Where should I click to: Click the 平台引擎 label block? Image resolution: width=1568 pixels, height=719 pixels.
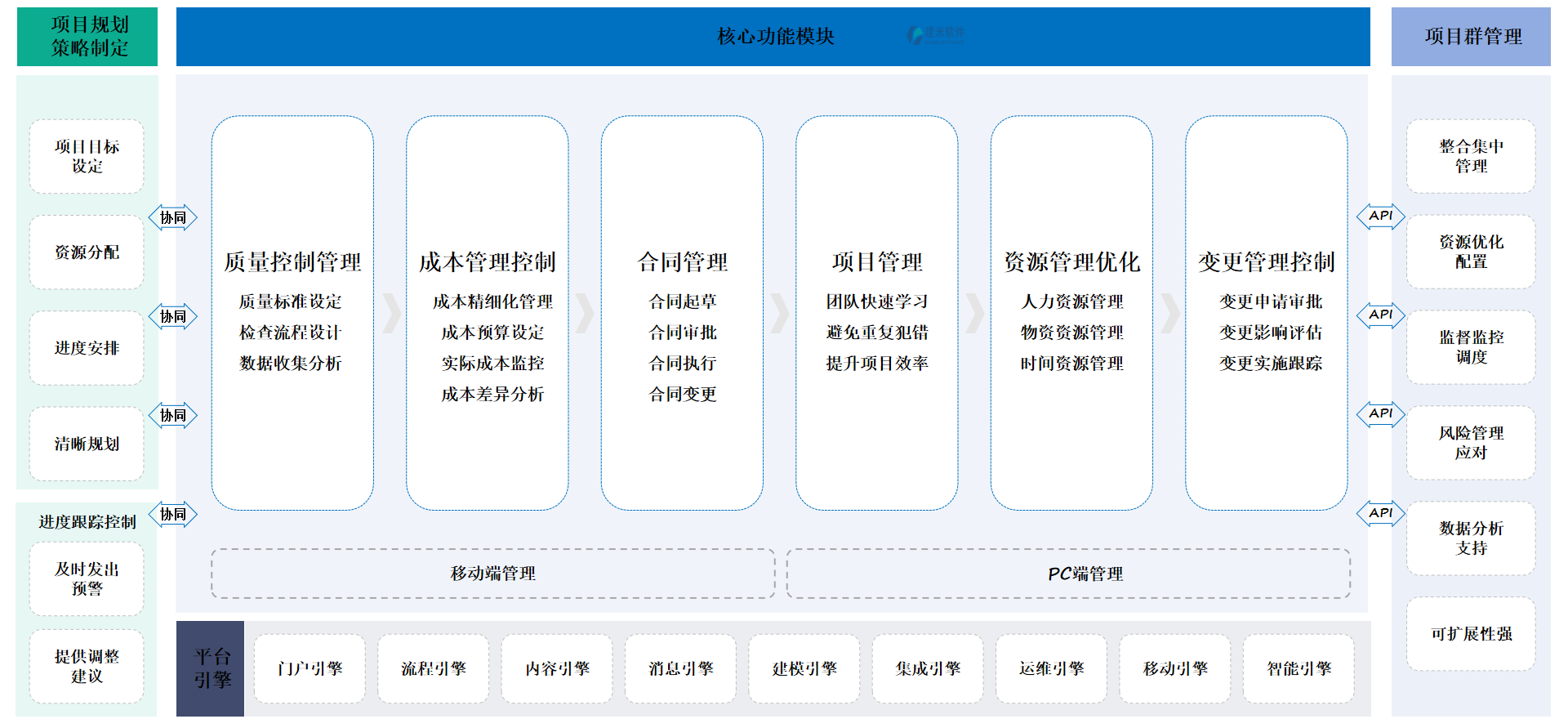click(x=210, y=668)
